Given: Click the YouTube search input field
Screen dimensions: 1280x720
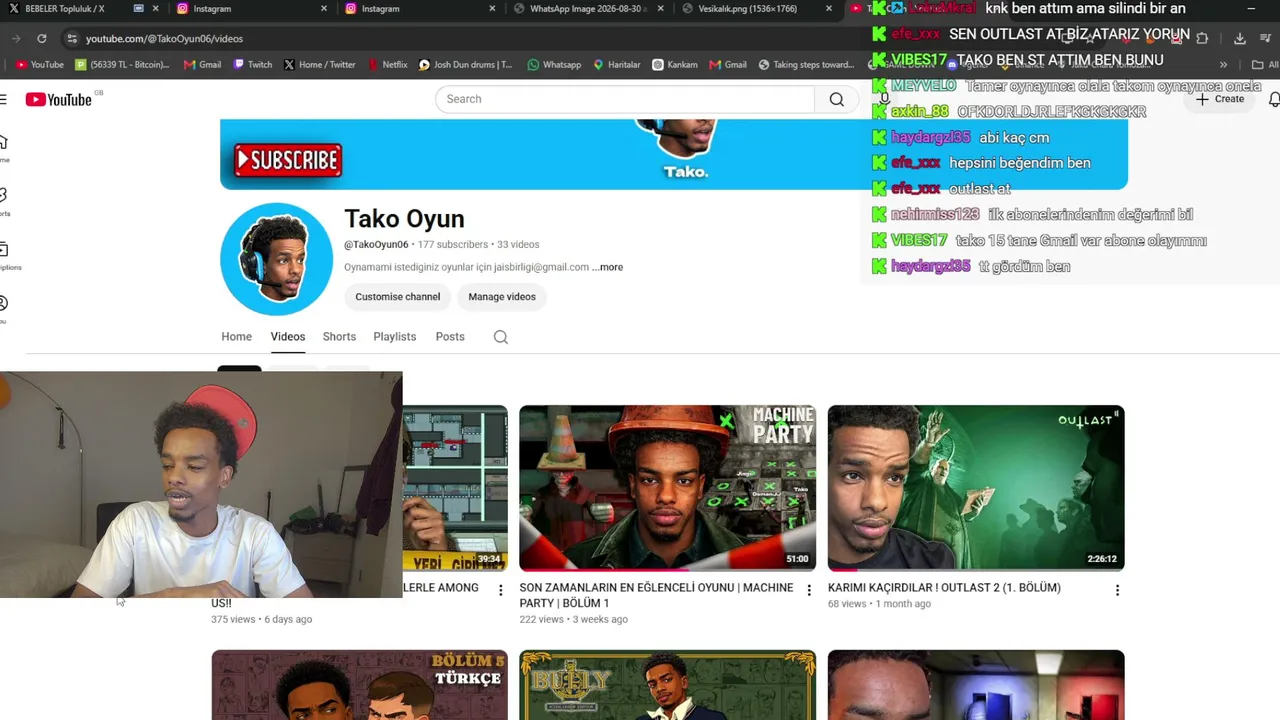Looking at the screenshot, I should tap(625, 99).
